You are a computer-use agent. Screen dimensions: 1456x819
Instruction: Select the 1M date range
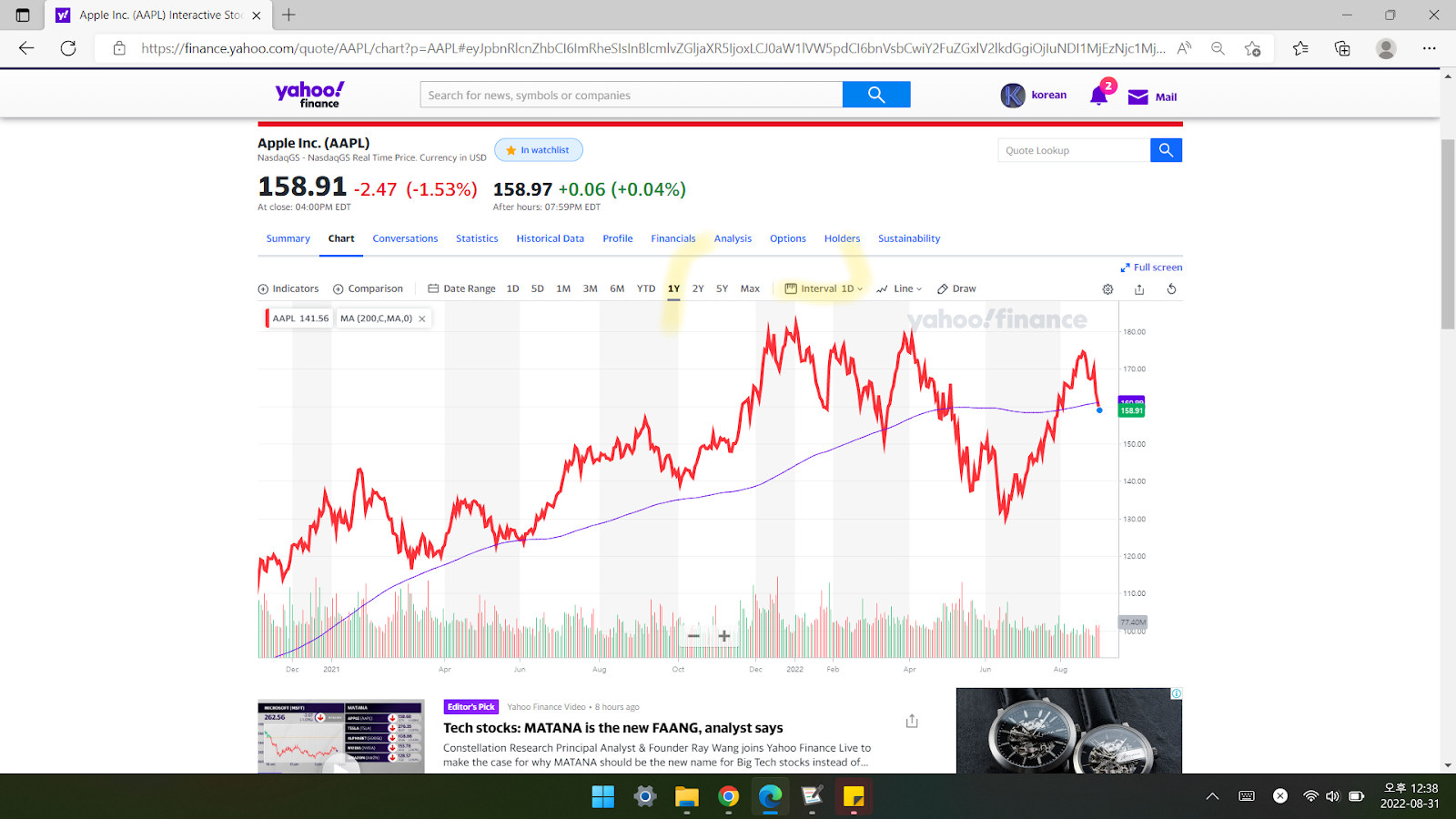(563, 288)
